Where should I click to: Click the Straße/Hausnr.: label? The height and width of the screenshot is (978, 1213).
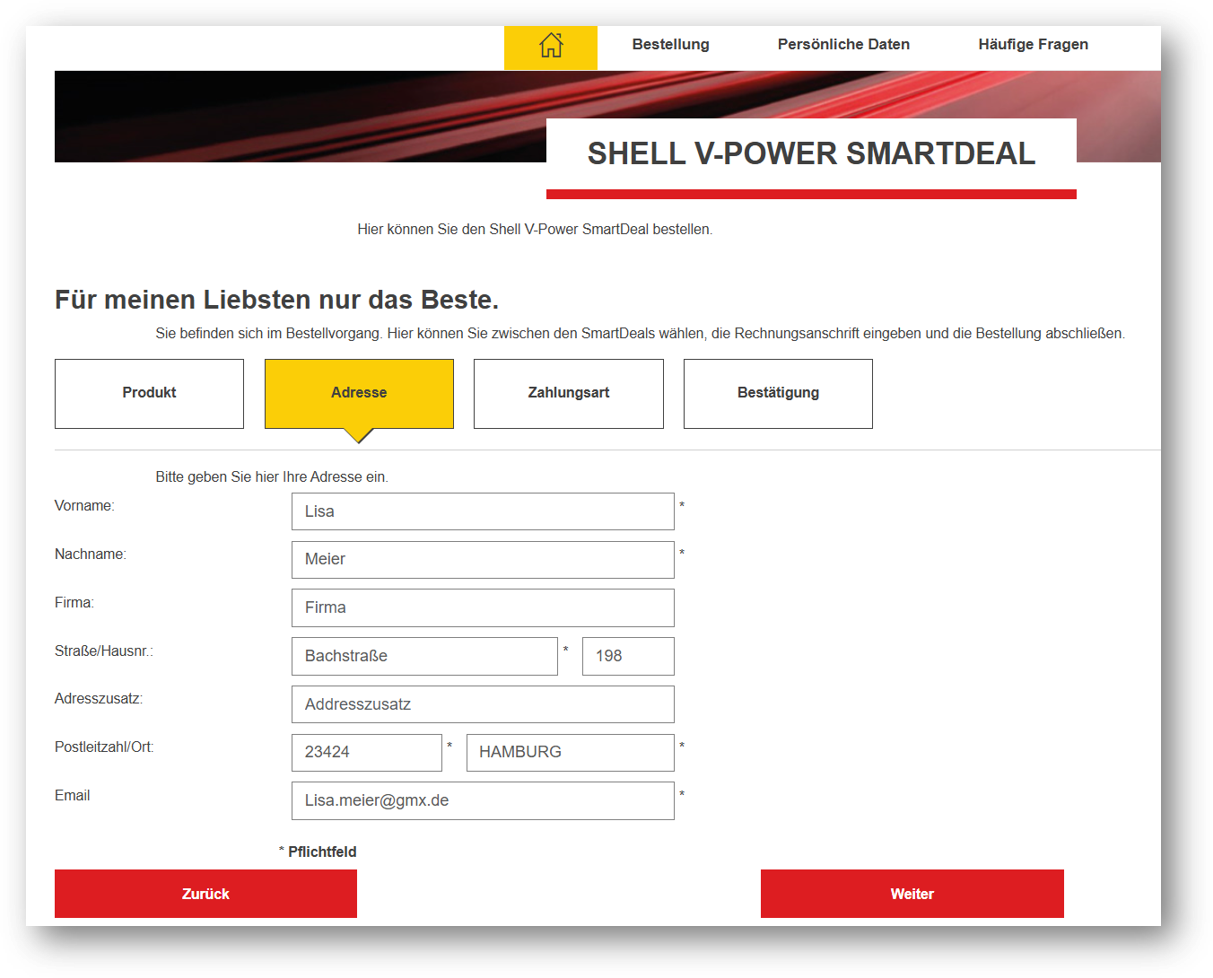click(x=104, y=651)
